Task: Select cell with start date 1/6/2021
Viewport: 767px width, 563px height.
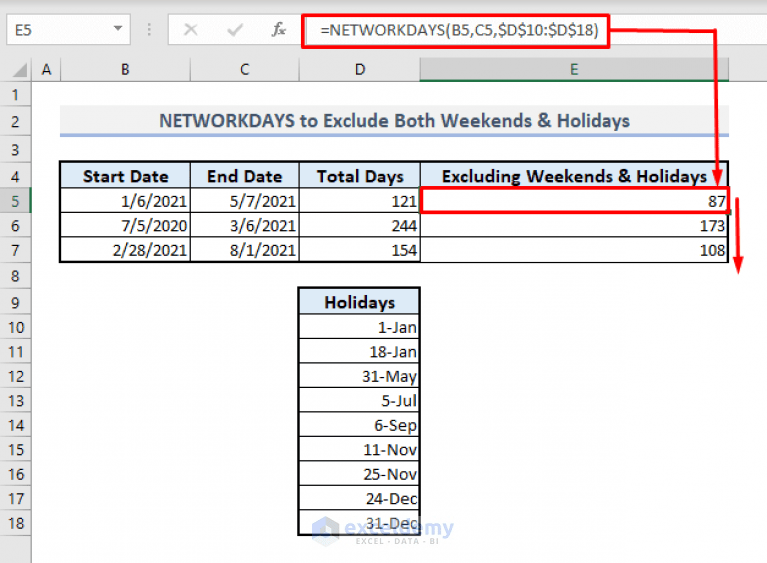Action: tap(125, 201)
